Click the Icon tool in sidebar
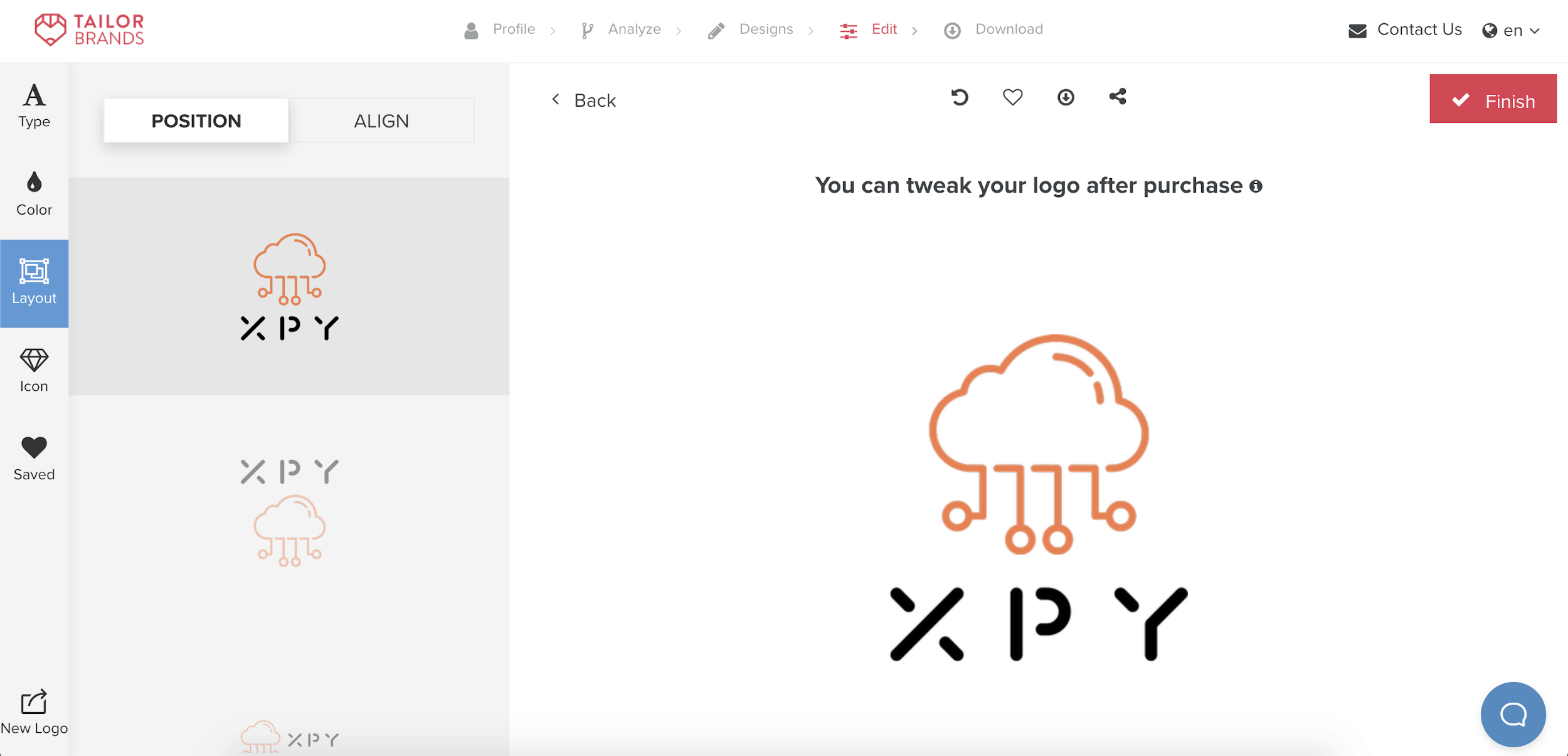1568x756 pixels. point(35,368)
